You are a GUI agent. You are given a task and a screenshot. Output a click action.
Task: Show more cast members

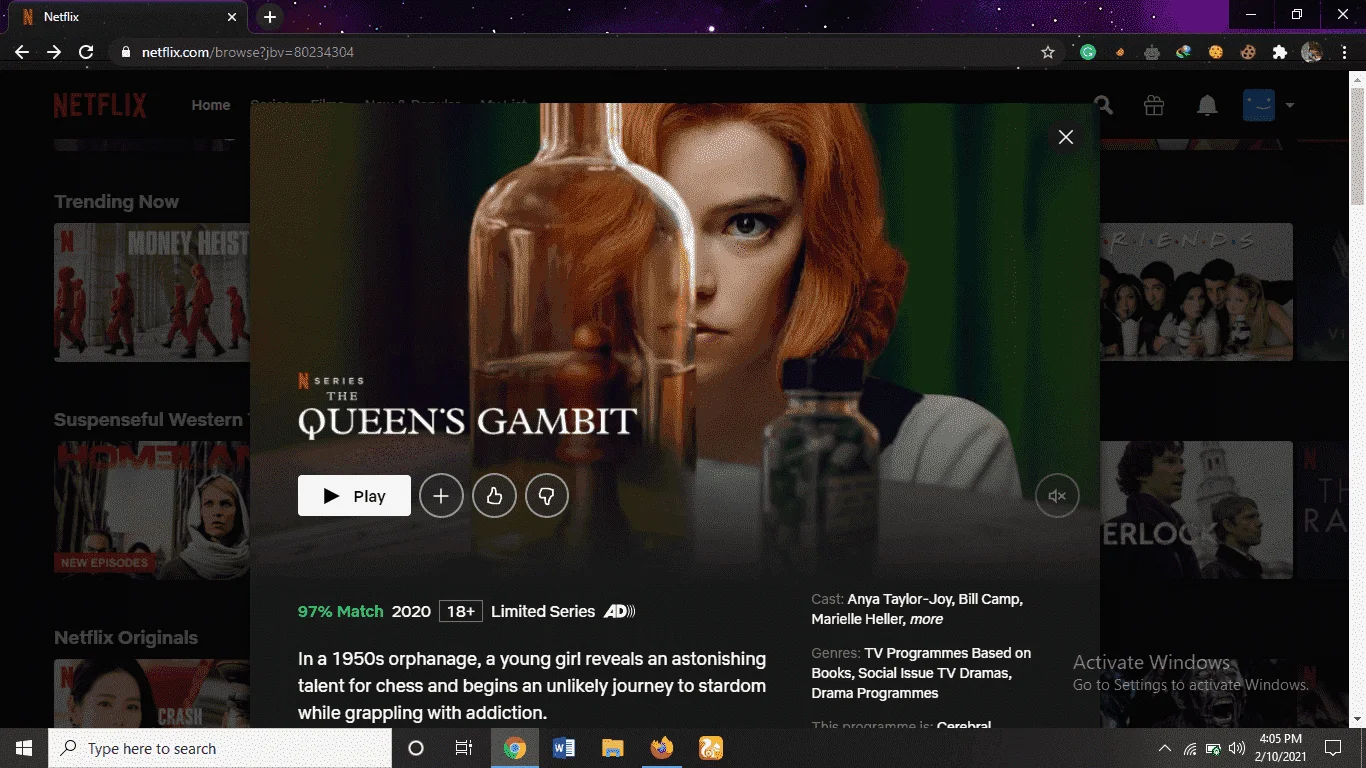926,620
